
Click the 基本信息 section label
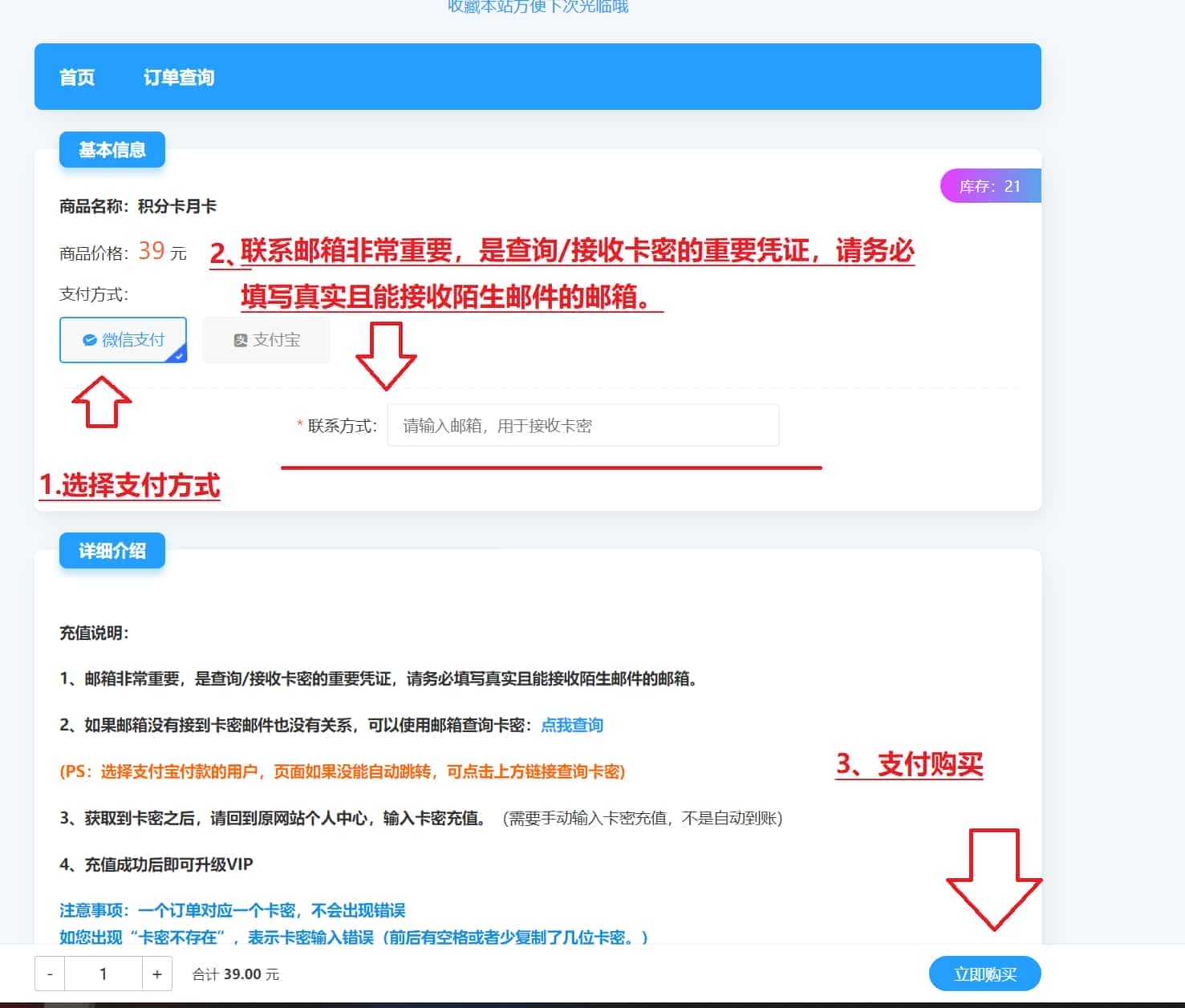pyautogui.click(x=112, y=150)
